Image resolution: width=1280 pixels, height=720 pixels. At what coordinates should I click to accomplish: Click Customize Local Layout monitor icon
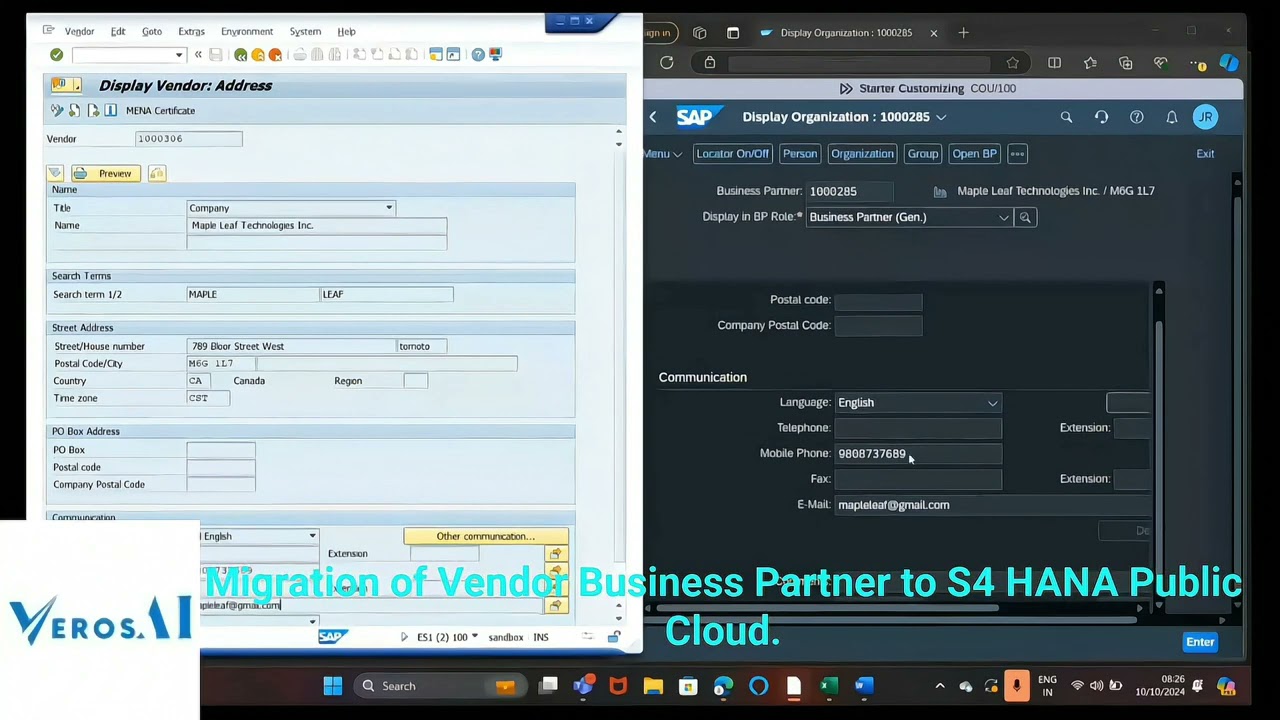tap(495, 54)
